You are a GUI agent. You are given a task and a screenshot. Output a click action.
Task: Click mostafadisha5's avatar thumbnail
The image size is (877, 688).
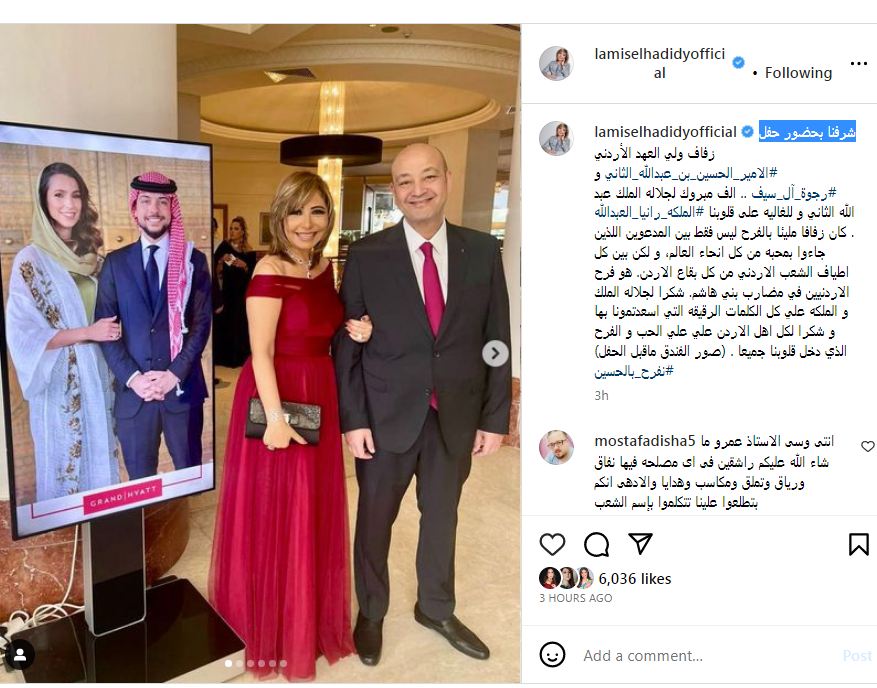(557, 447)
